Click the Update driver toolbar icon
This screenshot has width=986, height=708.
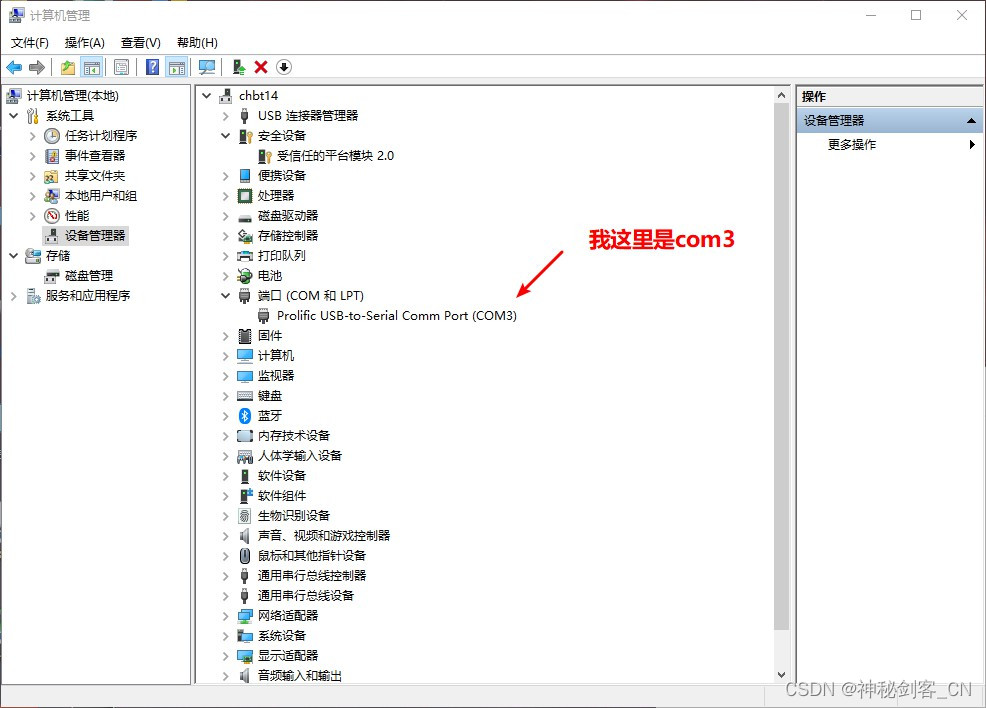coord(238,67)
